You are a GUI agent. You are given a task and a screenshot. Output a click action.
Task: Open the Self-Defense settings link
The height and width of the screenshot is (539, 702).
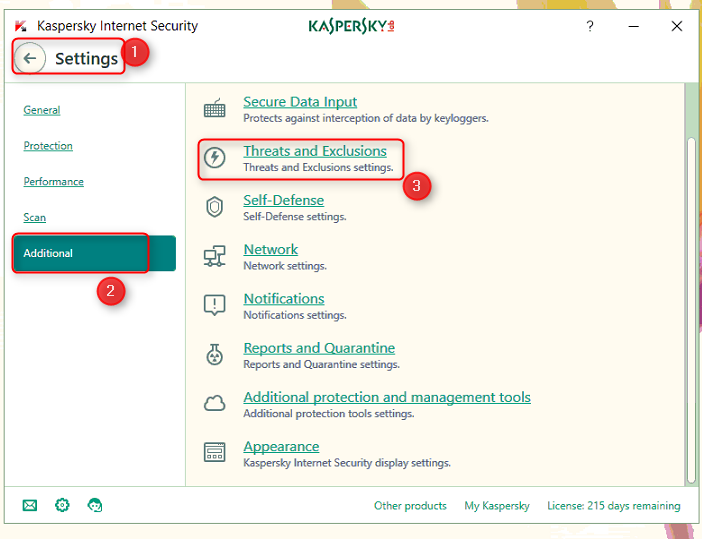(283, 201)
